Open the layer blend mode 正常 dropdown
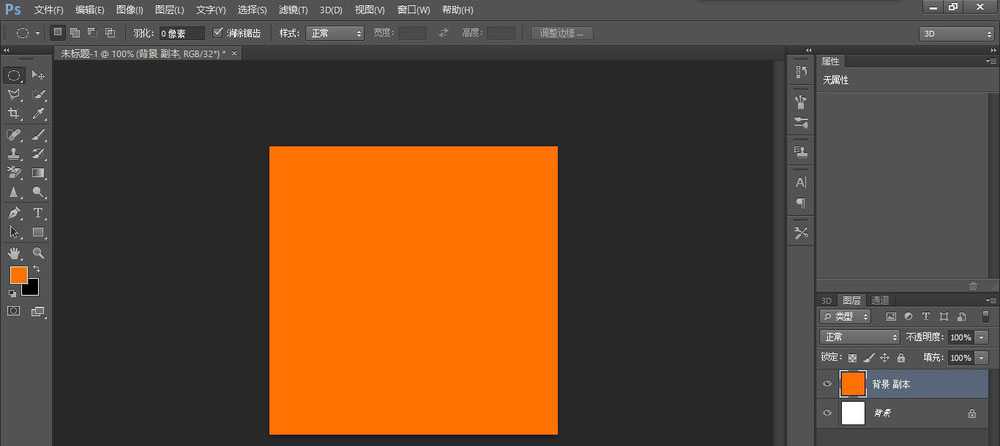 pyautogui.click(x=859, y=337)
